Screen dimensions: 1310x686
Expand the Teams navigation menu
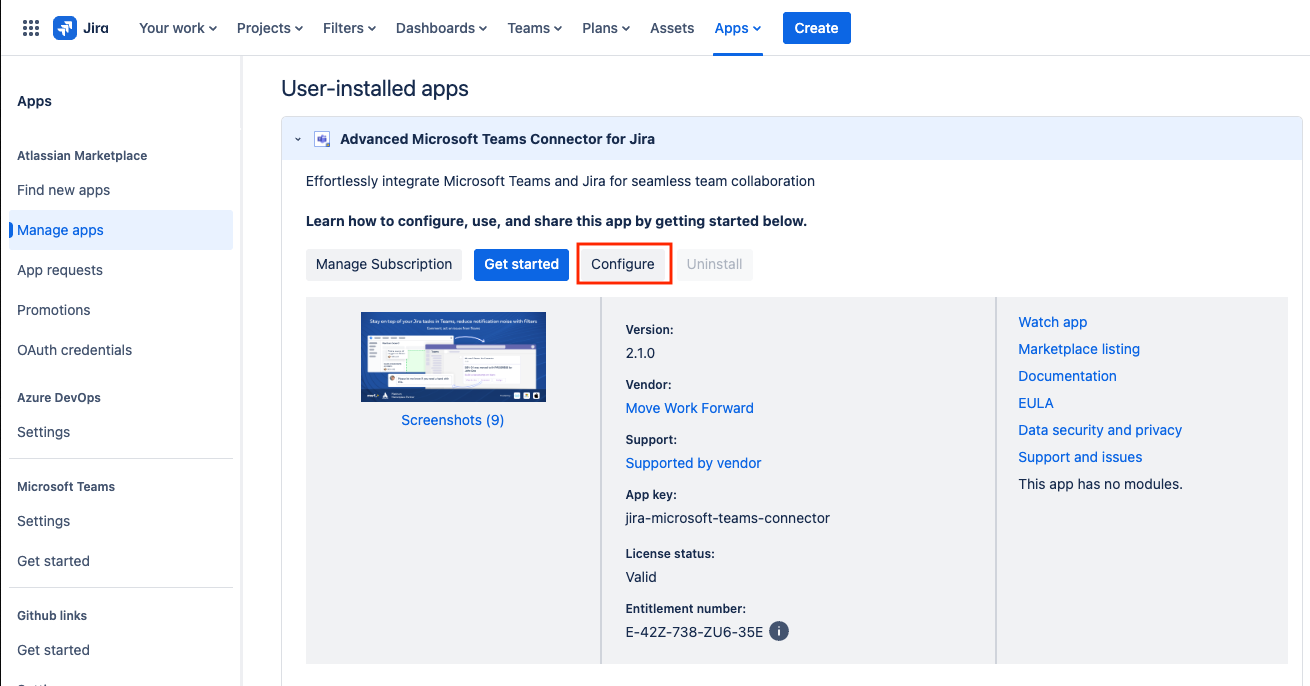(534, 28)
